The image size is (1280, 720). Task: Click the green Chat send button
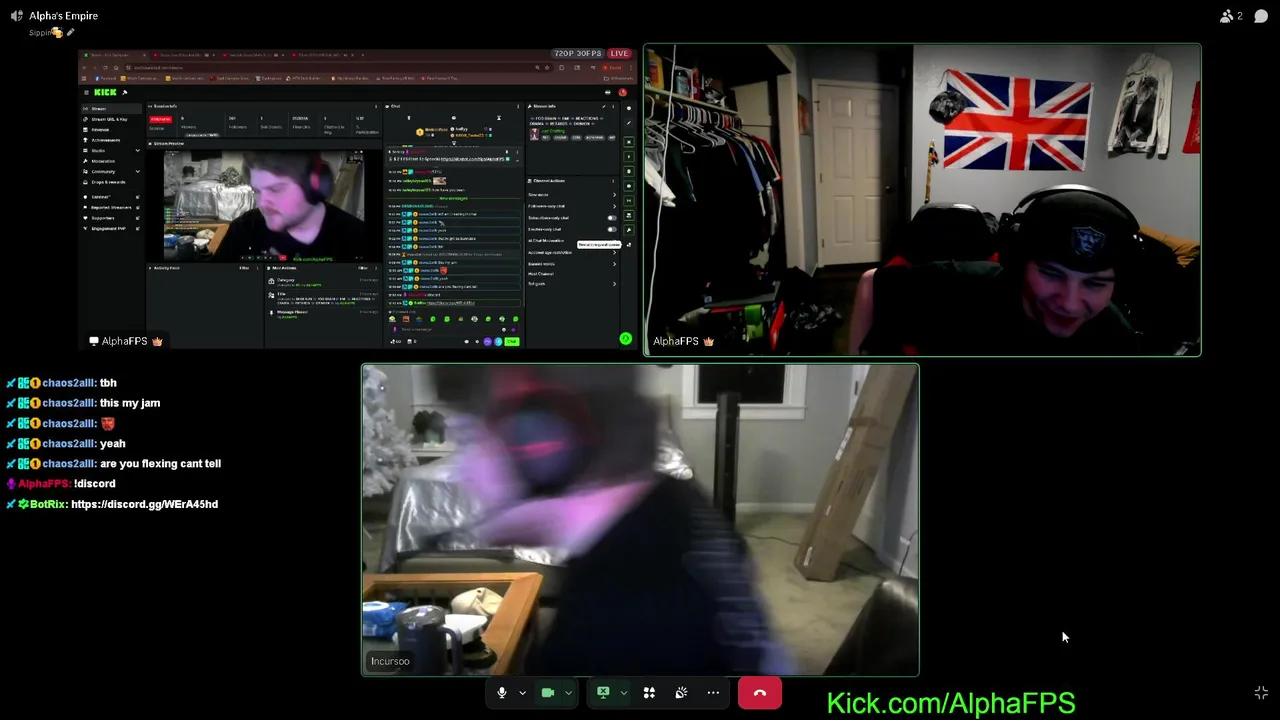coord(511,342)
